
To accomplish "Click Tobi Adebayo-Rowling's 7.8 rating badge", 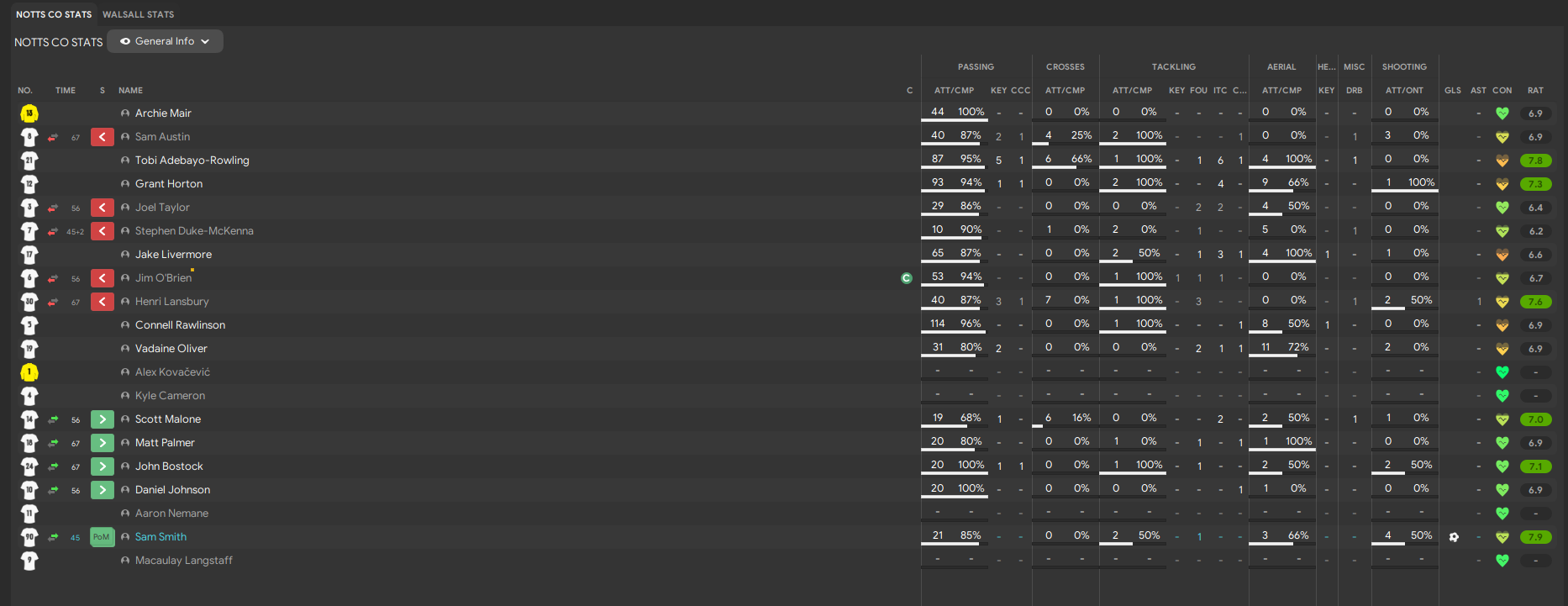I will (1535, 161).
